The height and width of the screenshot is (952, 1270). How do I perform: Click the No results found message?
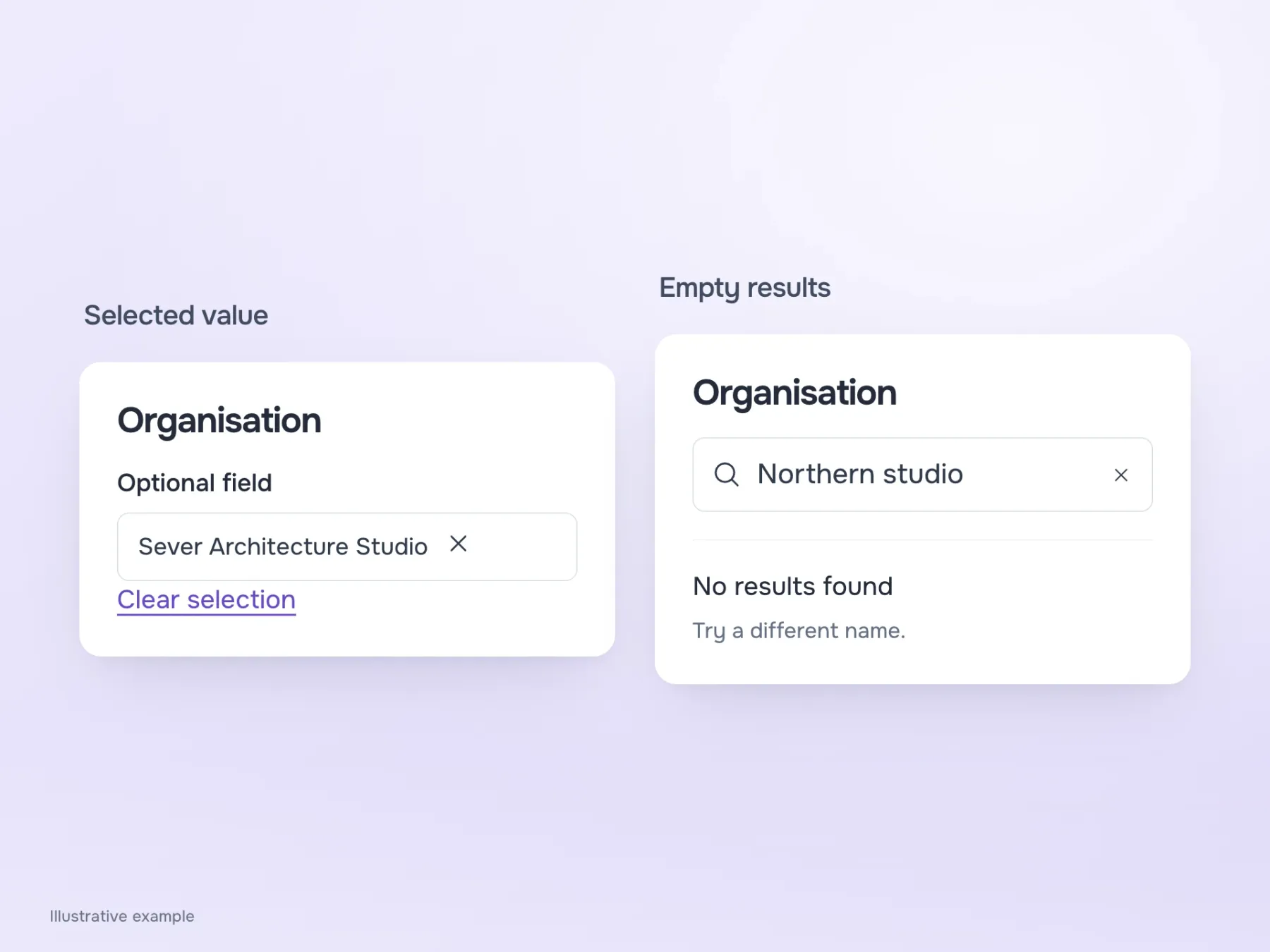pyautogui.click(x=793, y=586)
